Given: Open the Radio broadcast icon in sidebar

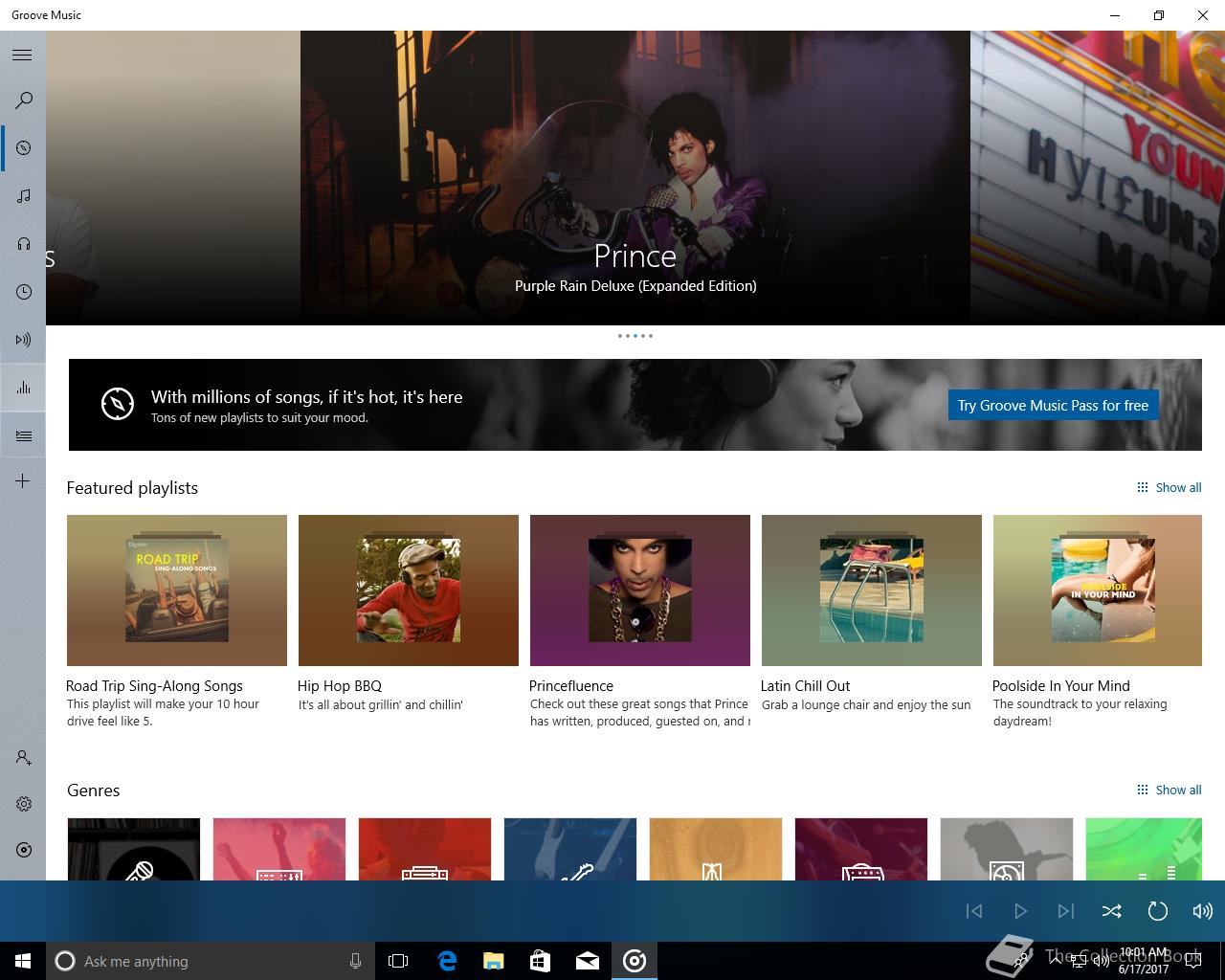Looking at the screenshot, I should pos(24,340).
